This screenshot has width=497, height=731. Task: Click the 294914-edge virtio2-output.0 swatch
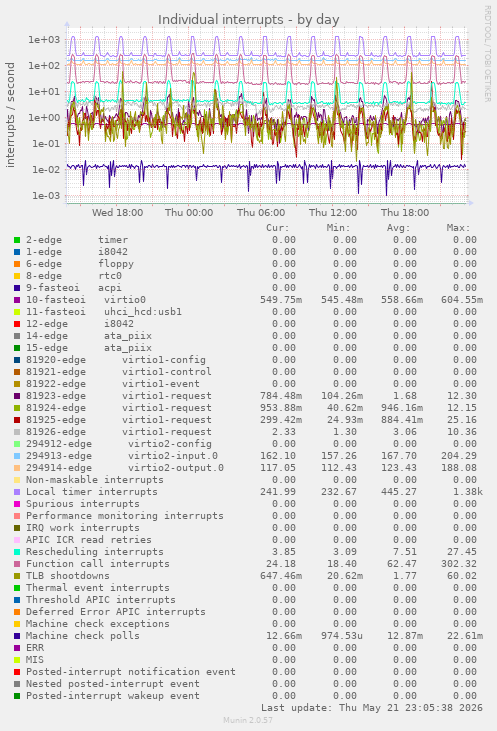pos(17,468)
